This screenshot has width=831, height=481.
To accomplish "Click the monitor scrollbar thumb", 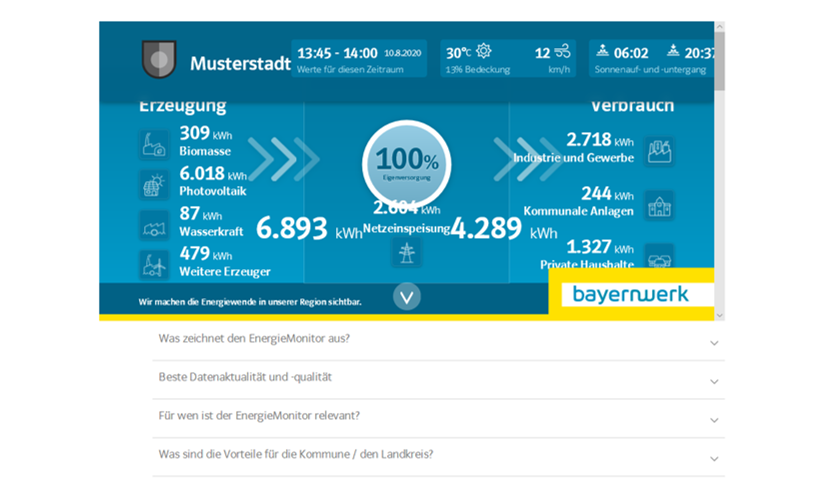I will 719,60.
